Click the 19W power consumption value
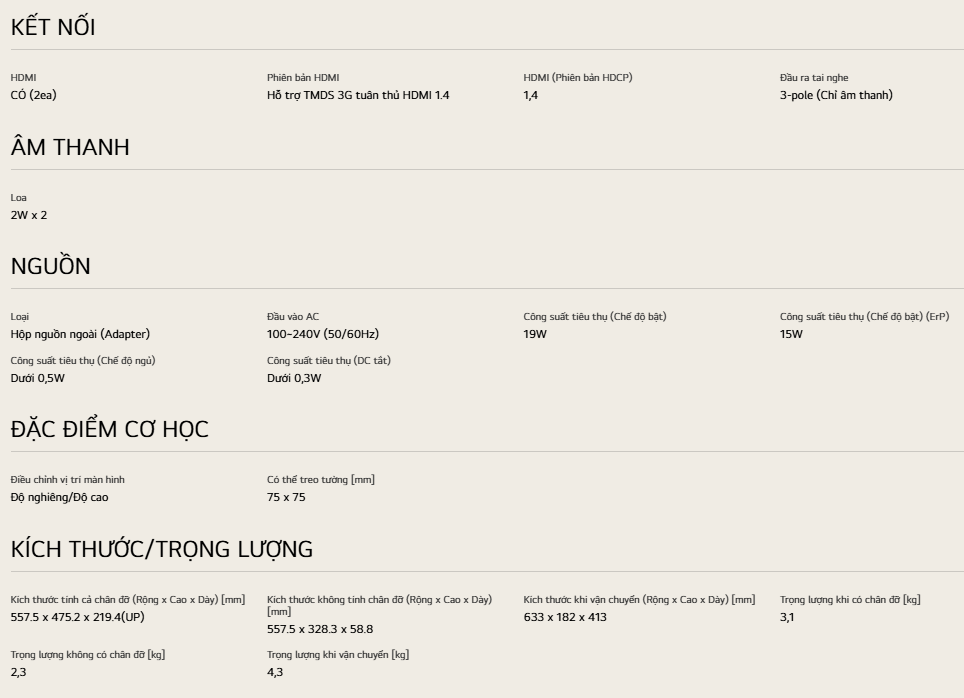 tap(535, 334)
